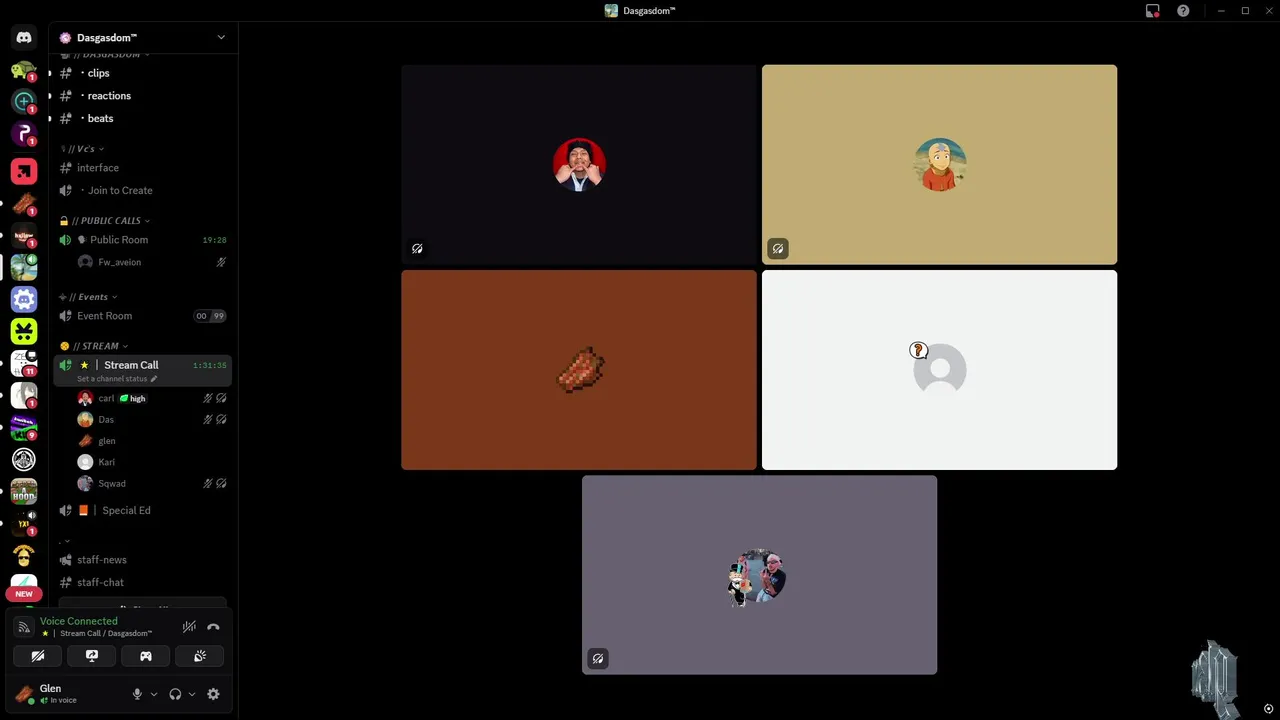Open voice connection details signal icon

[x=24, y=627]
